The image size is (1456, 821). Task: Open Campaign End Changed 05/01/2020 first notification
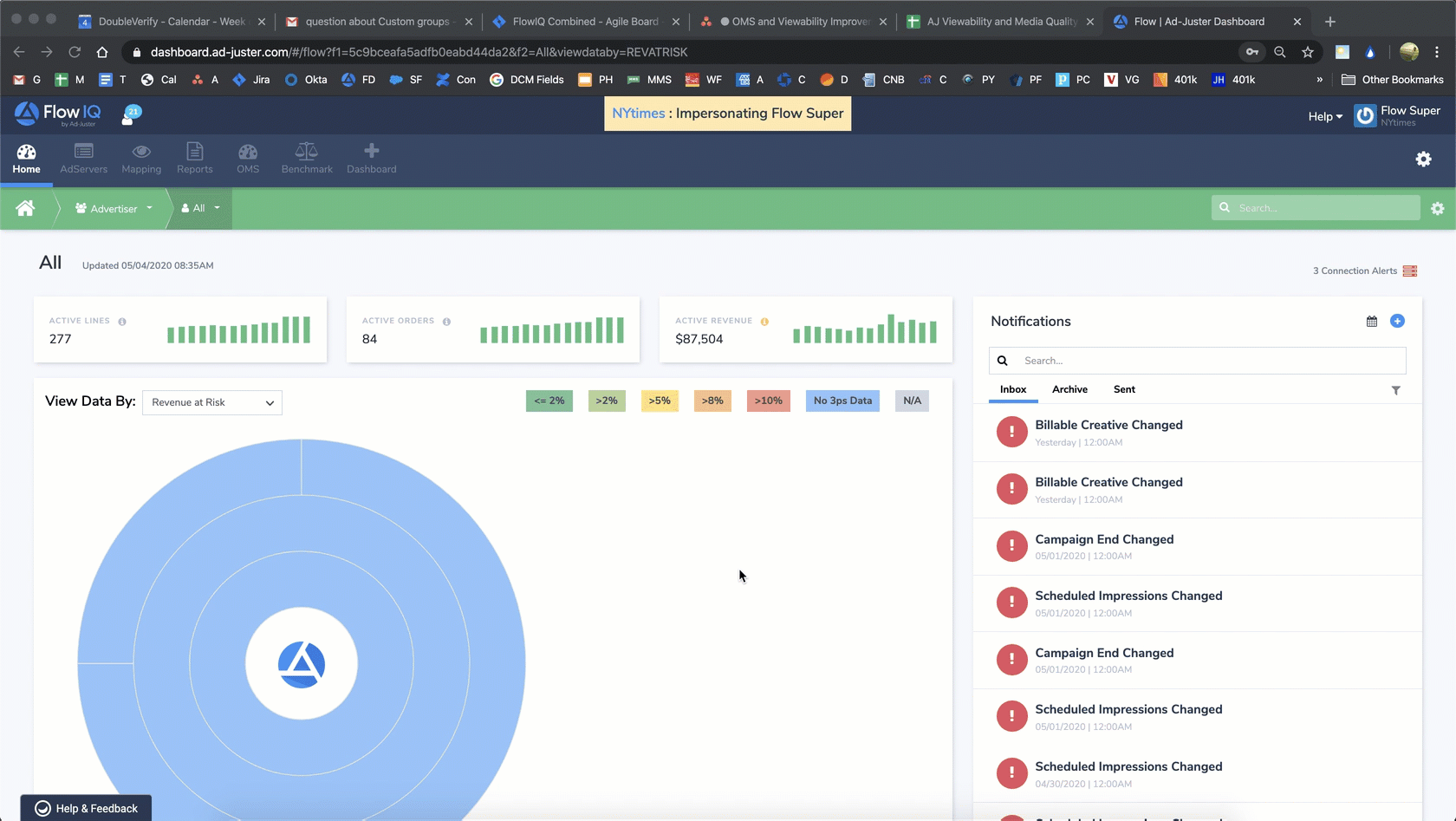[1197, 547]
